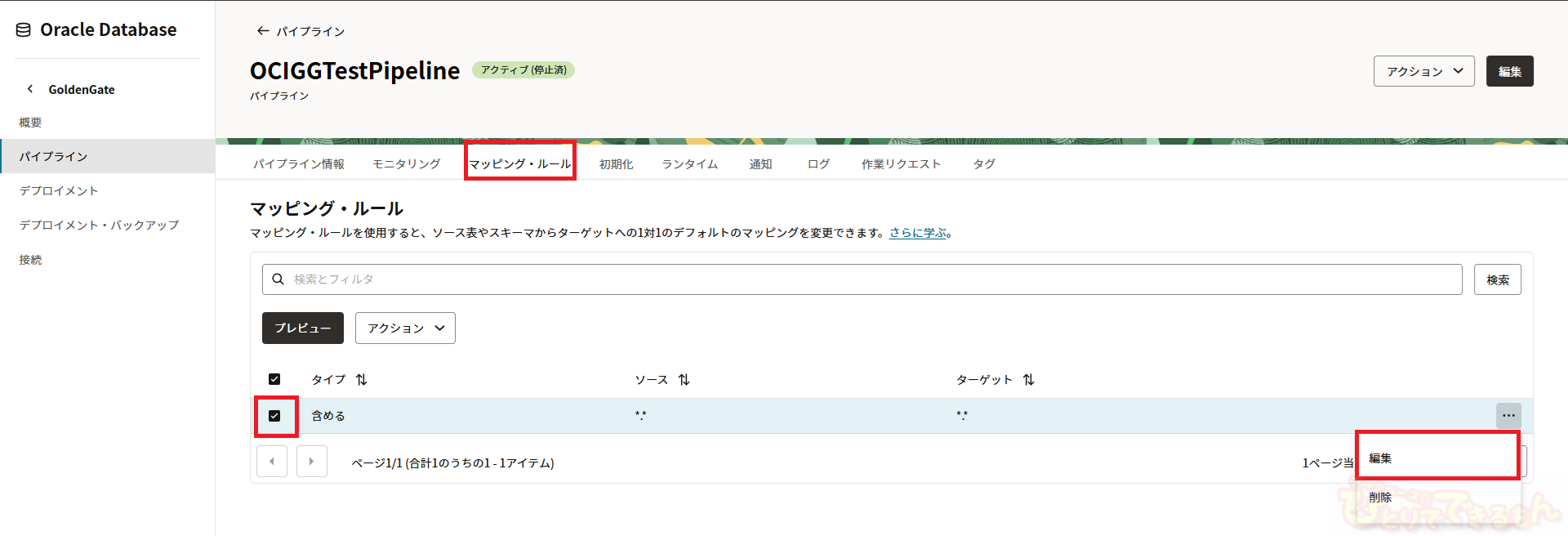Image resolution: width=1568 pixels, height=536 pixels.
Task: Sort table by ソース column
Action: [684, 380]
